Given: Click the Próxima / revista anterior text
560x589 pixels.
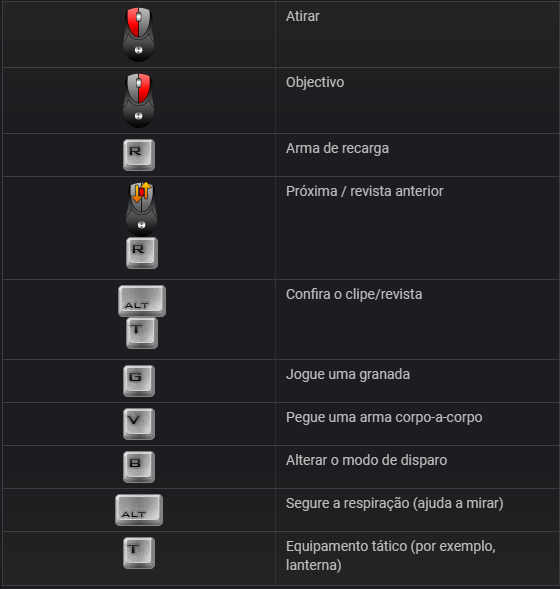Looking at the screenshot, I should pyautogui.click(x=364, y=191).
